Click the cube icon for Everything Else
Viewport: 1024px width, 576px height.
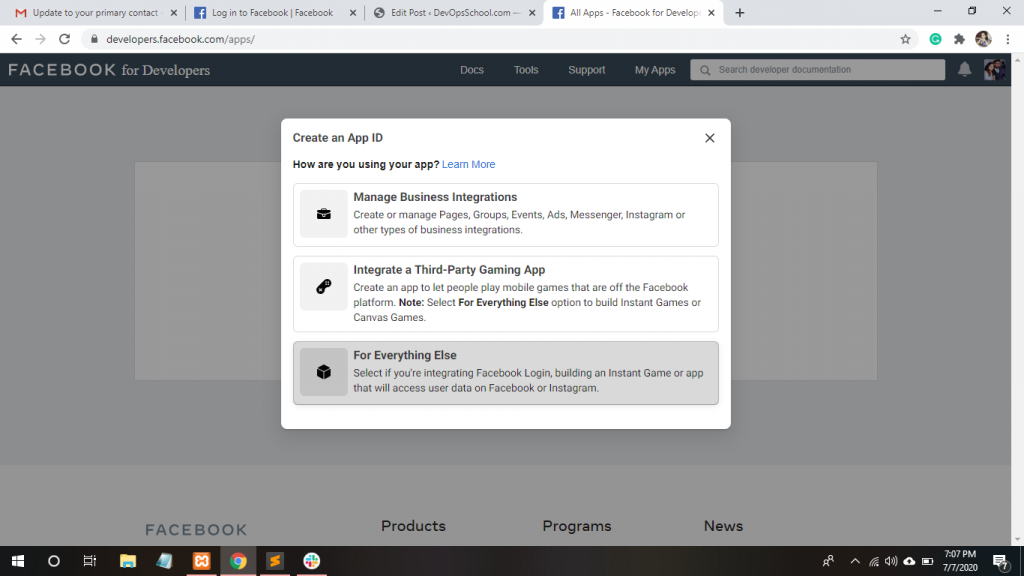[x=323, y=372]
